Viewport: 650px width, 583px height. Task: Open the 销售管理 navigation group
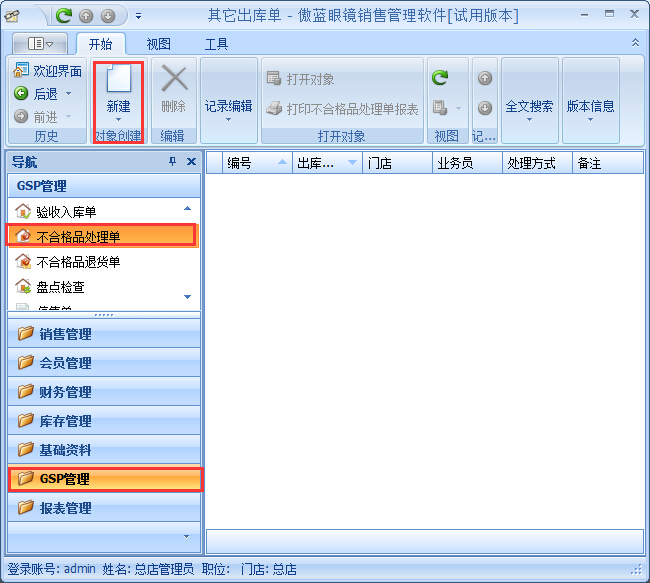pyautogui.click(x=104, y=334)
